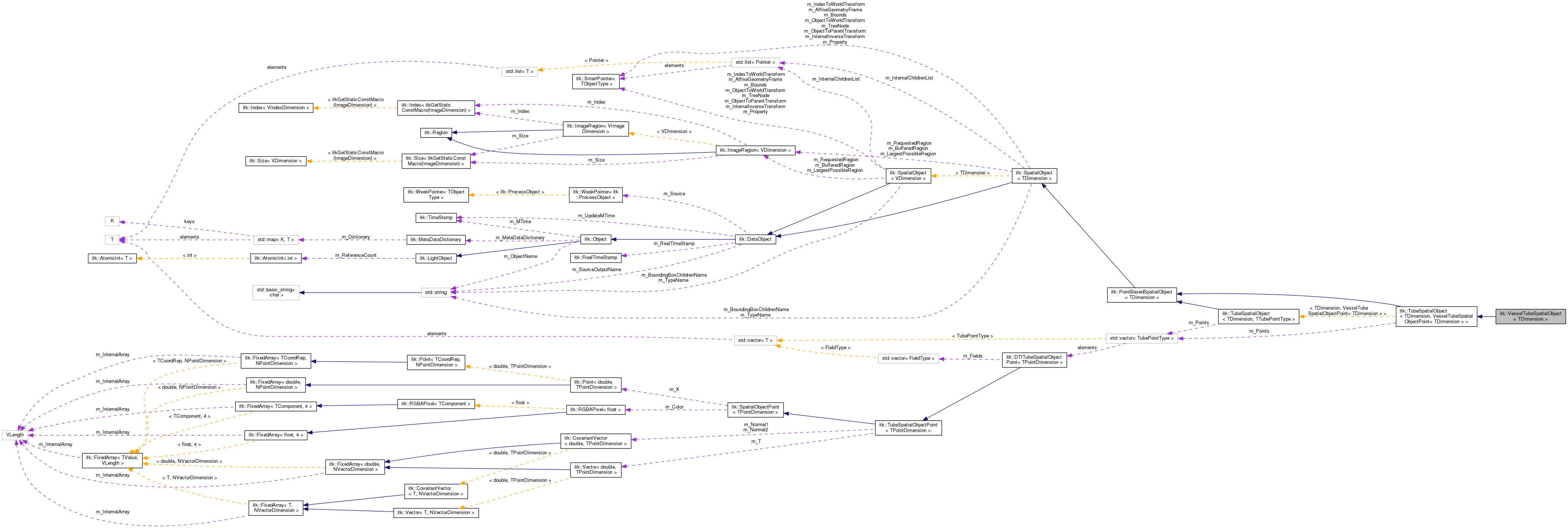Image resolution: width=1568 pixels, height=528 pixels.
Task: Open itk::CovariantVector< T, NVectorDimension > node
Action: (x=436, y=491)
